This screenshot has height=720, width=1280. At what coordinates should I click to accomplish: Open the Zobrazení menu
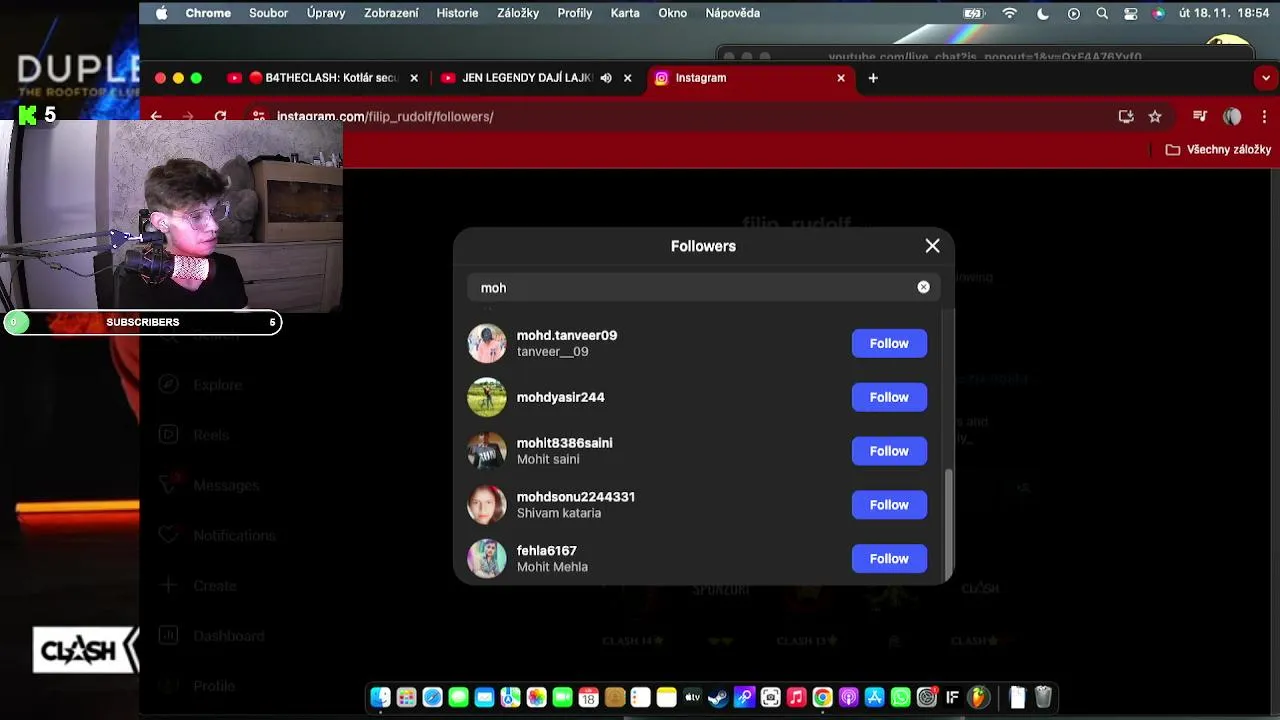391,13
